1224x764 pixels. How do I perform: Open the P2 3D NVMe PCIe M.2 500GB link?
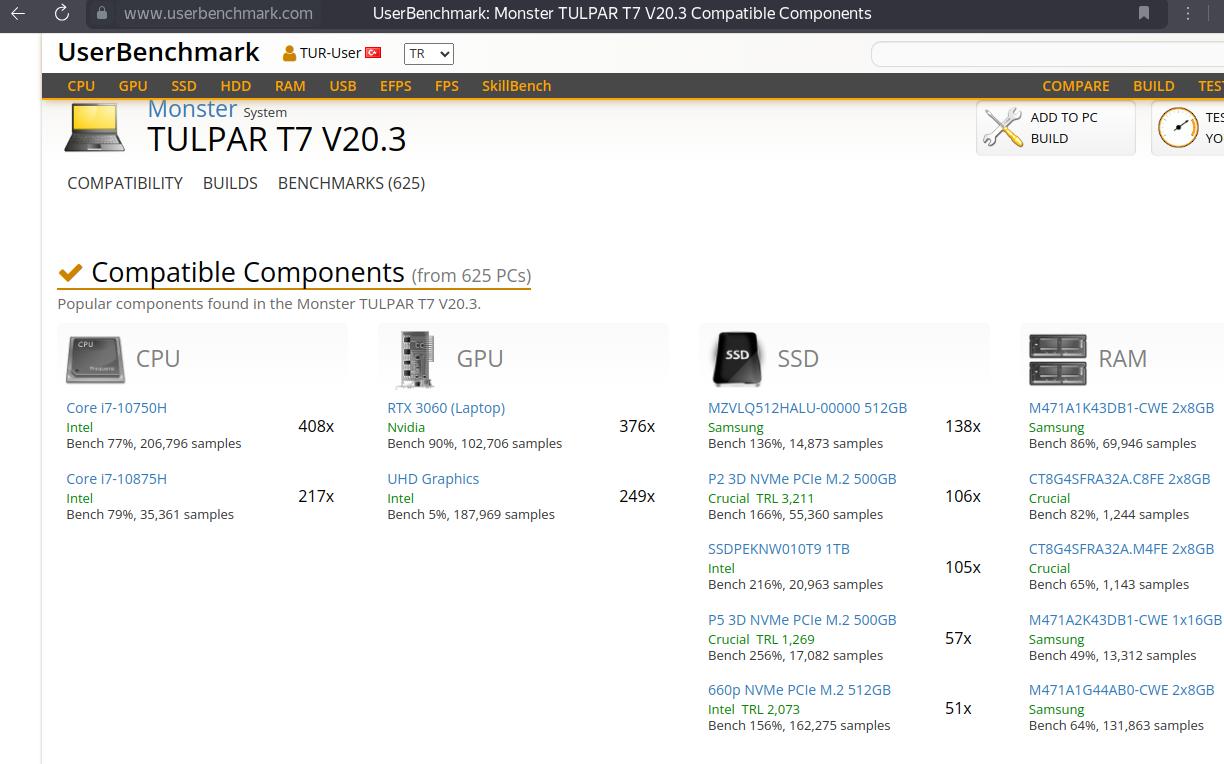802,479
